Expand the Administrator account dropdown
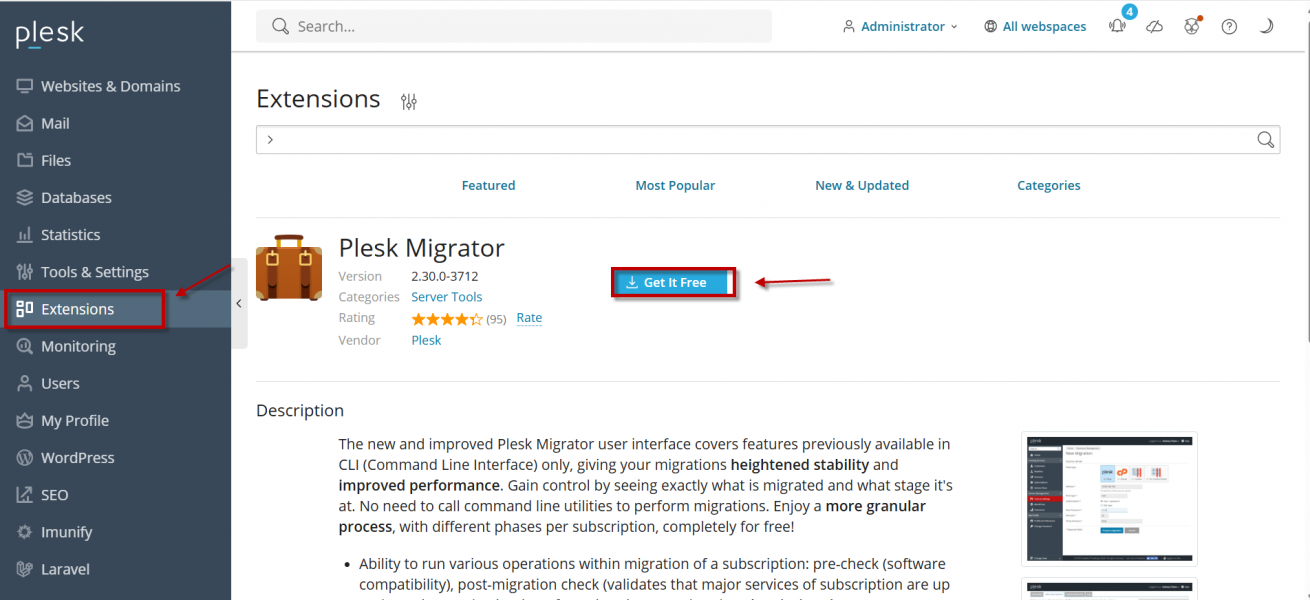1310x600 pixels. click(x=900, y=27)
